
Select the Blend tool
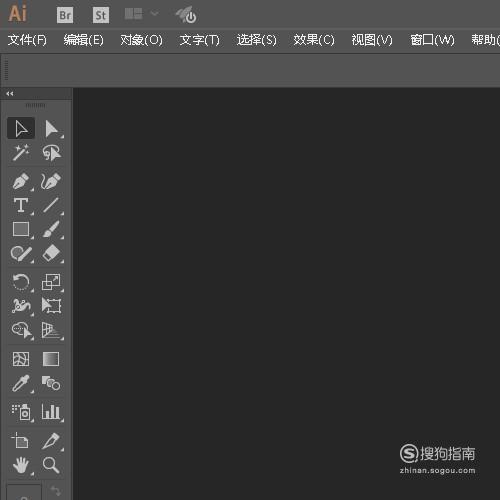point(51,383)
